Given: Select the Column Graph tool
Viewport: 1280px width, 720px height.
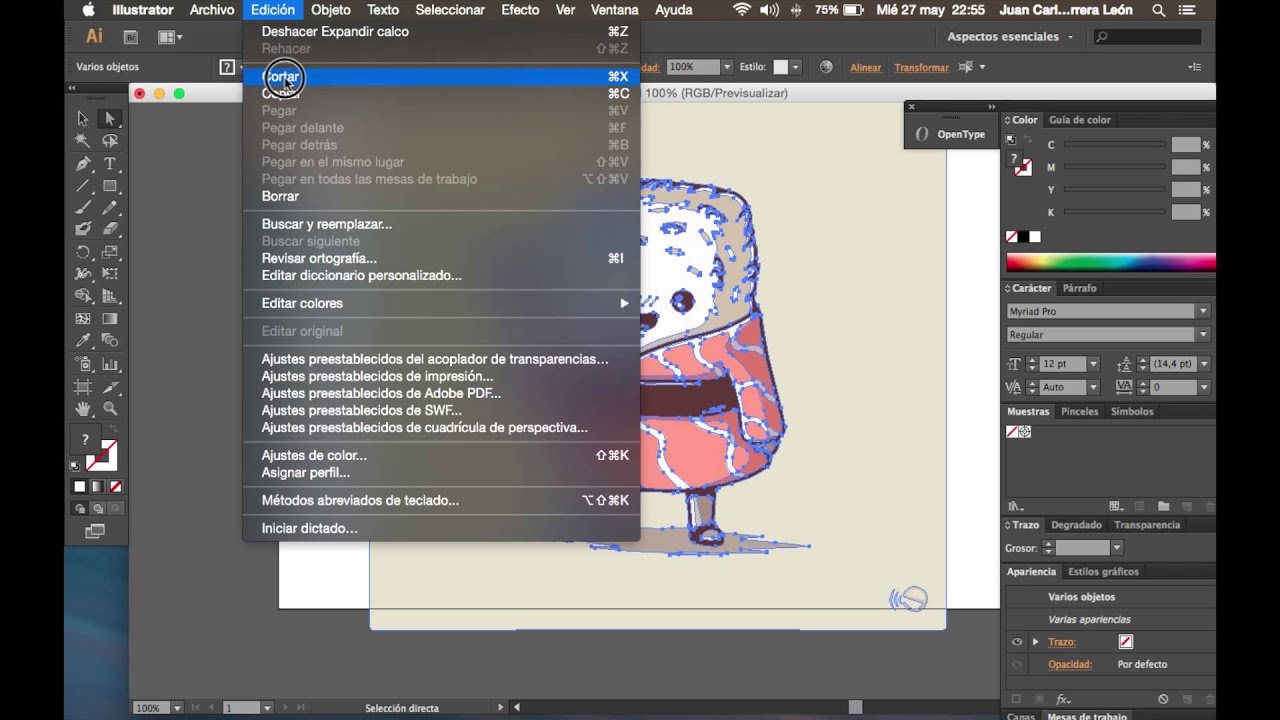Looking at the screenshot, I should click(110, 364).
